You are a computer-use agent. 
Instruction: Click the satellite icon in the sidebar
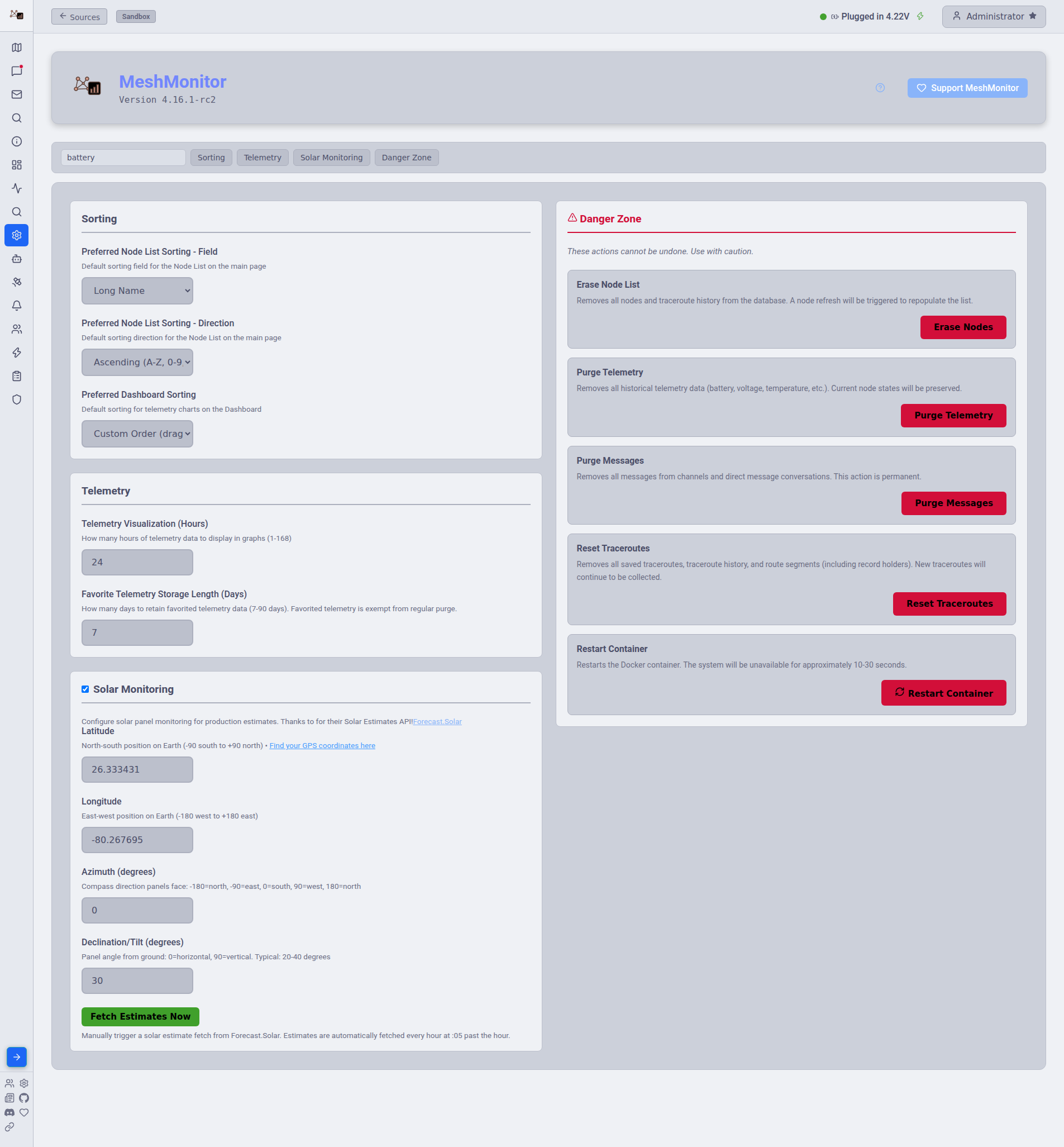[x=17, y=282]
